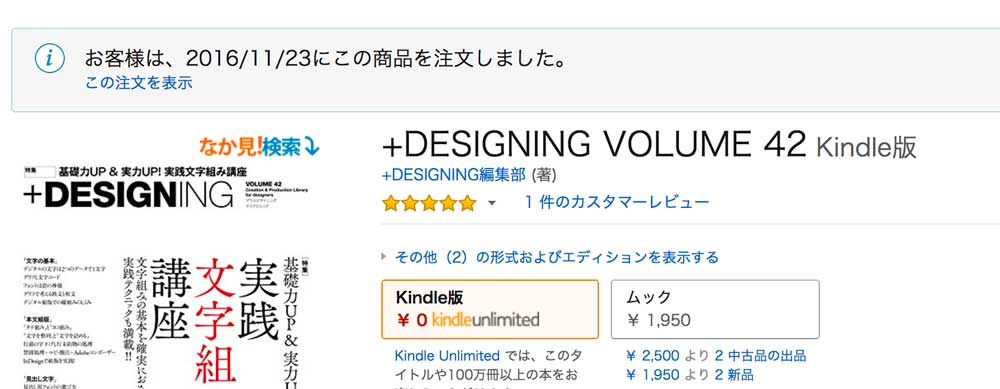This screenshot has height=389, width=1000.
Task: Select the Kindle版 ¥0 format option
Action: click(490, 309)
